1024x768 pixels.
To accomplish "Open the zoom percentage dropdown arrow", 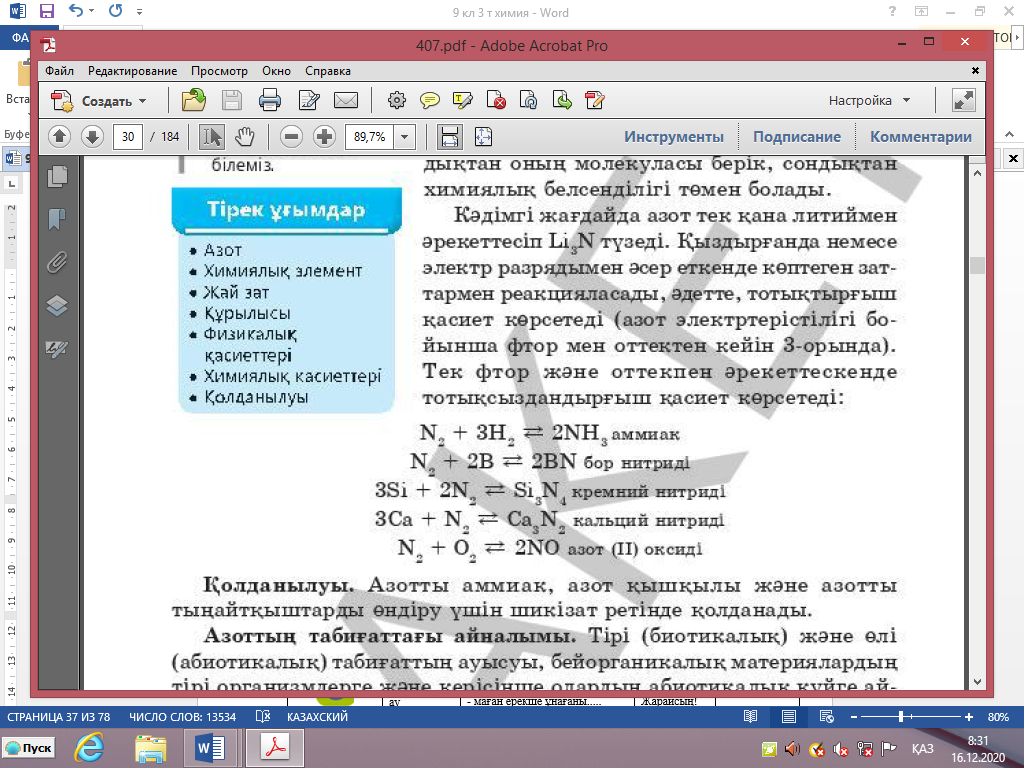I will coord(405,137).
